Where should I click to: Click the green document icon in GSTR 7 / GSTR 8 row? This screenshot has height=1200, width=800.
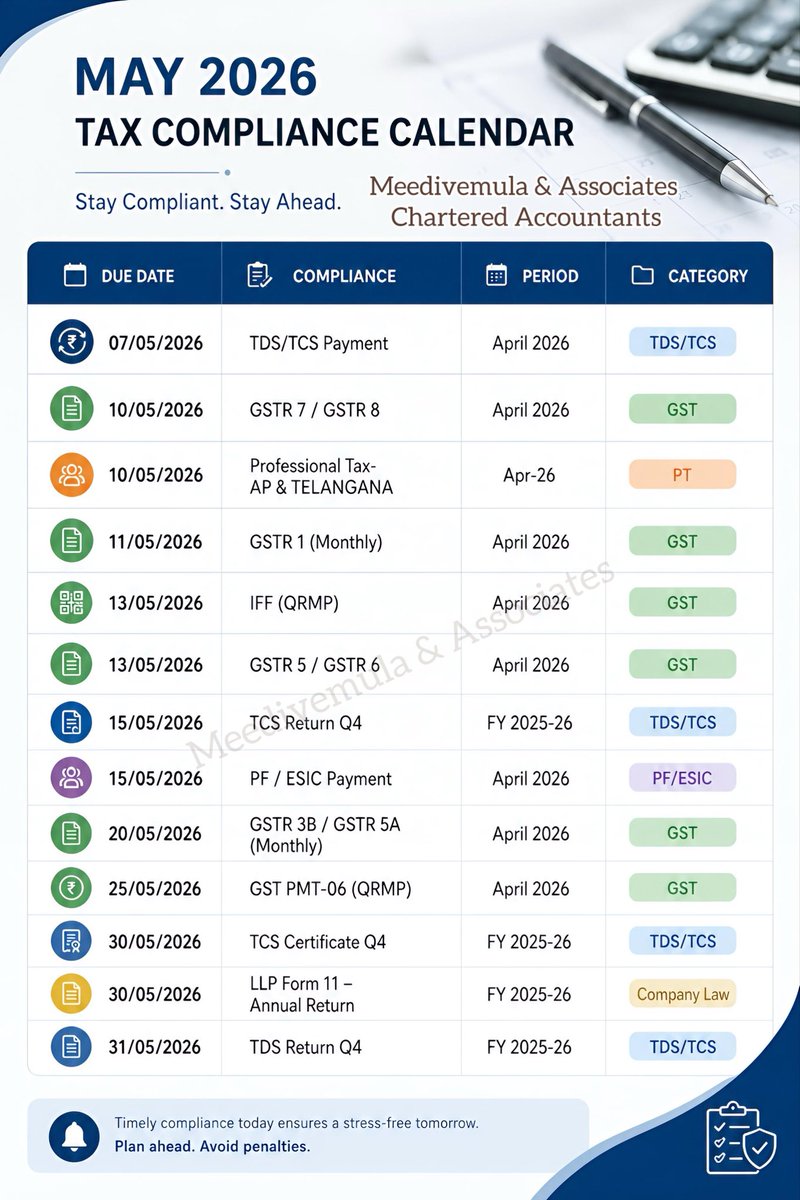click(x=71, y=409)
